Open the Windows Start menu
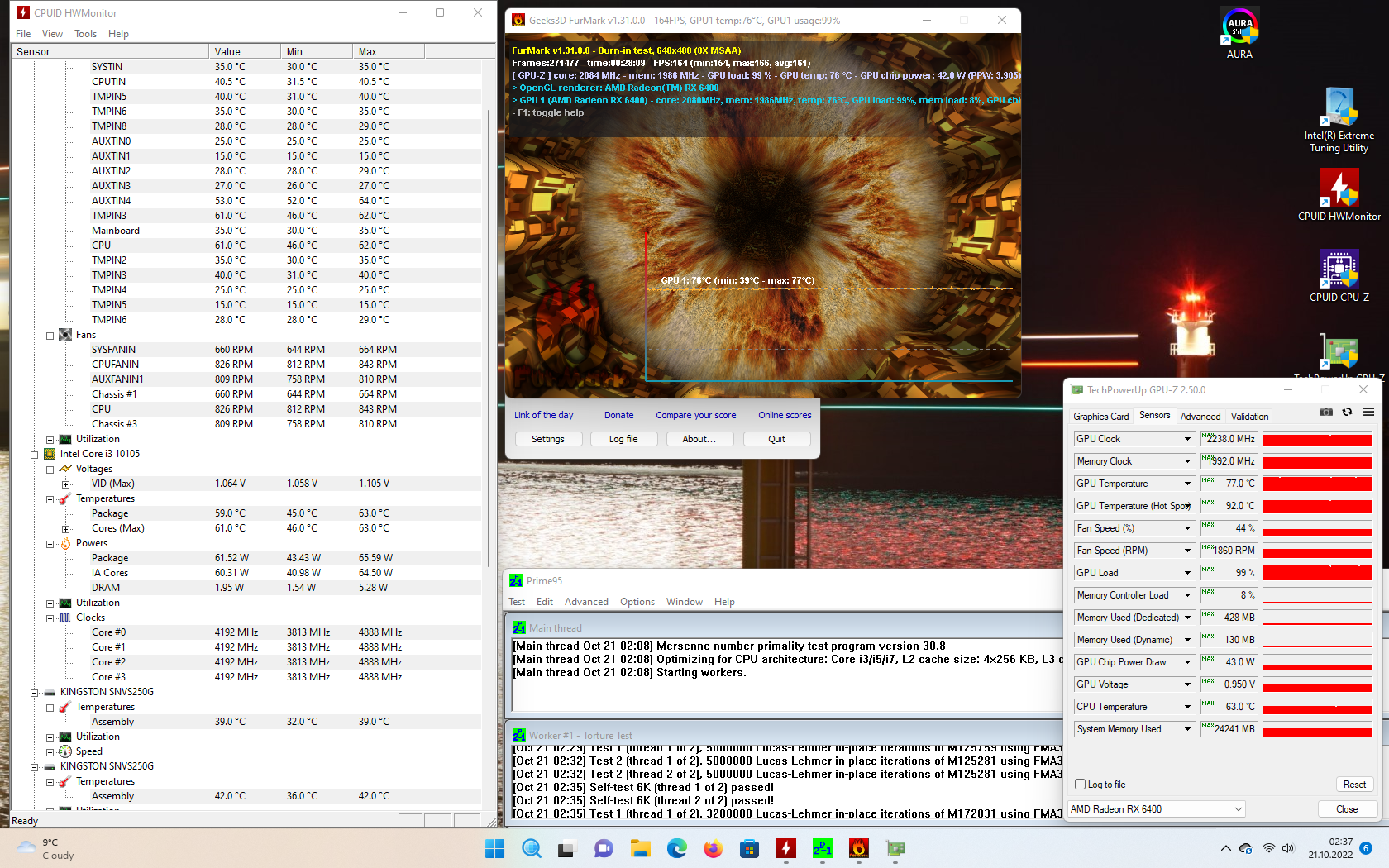Viewport: 1389px width, 868px height. pyautogui.click(x=494, y=849)
